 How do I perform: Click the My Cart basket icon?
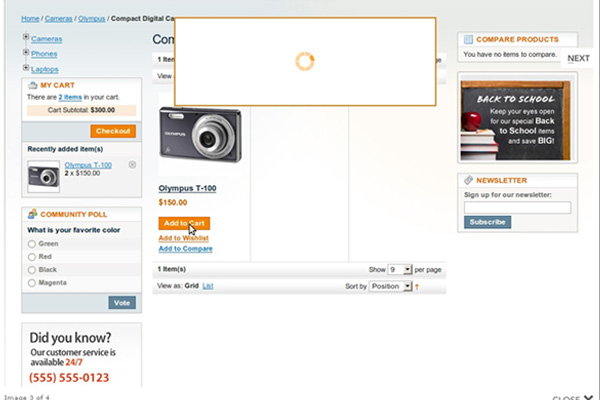(33, 85)
